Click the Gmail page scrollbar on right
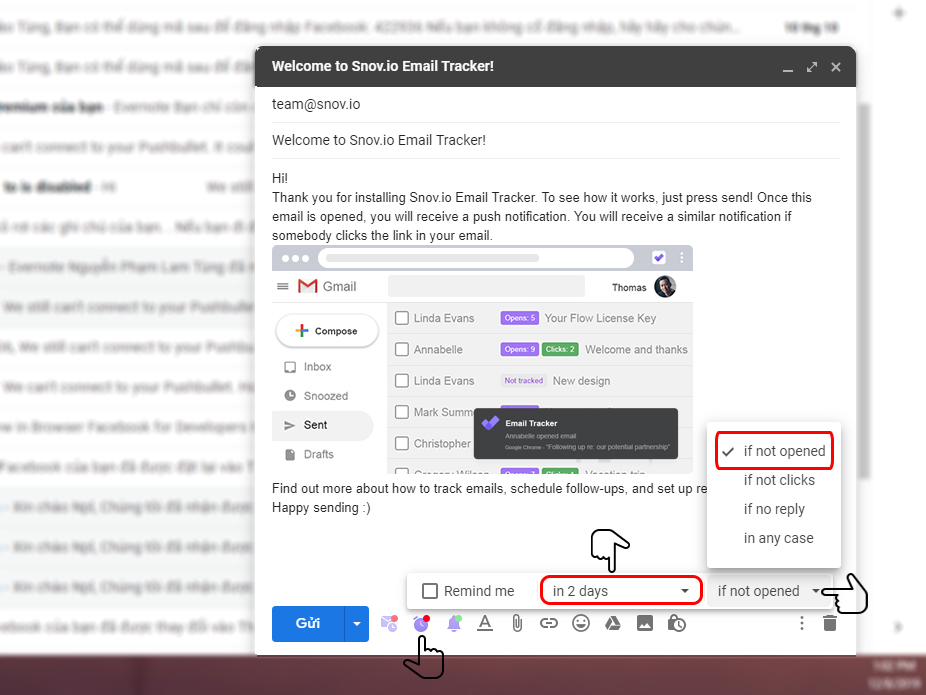This screenshot has width=926, height=695. click(x=864, y=291)
